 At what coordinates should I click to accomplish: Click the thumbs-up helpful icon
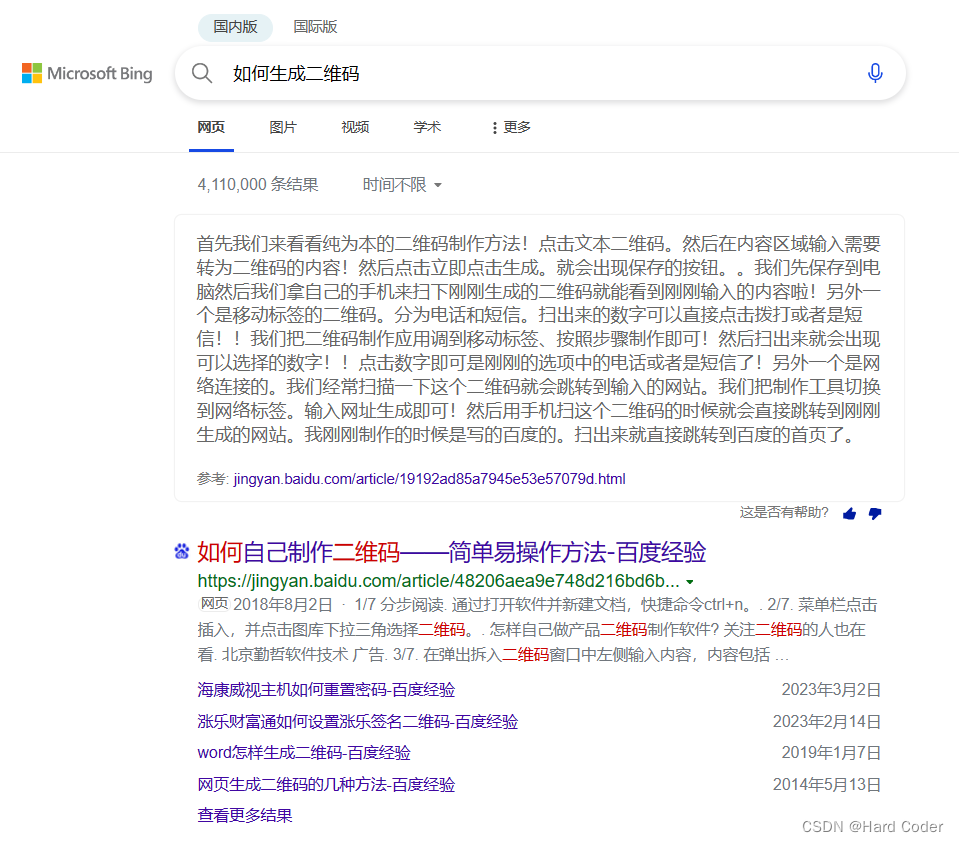coord(850,514)
